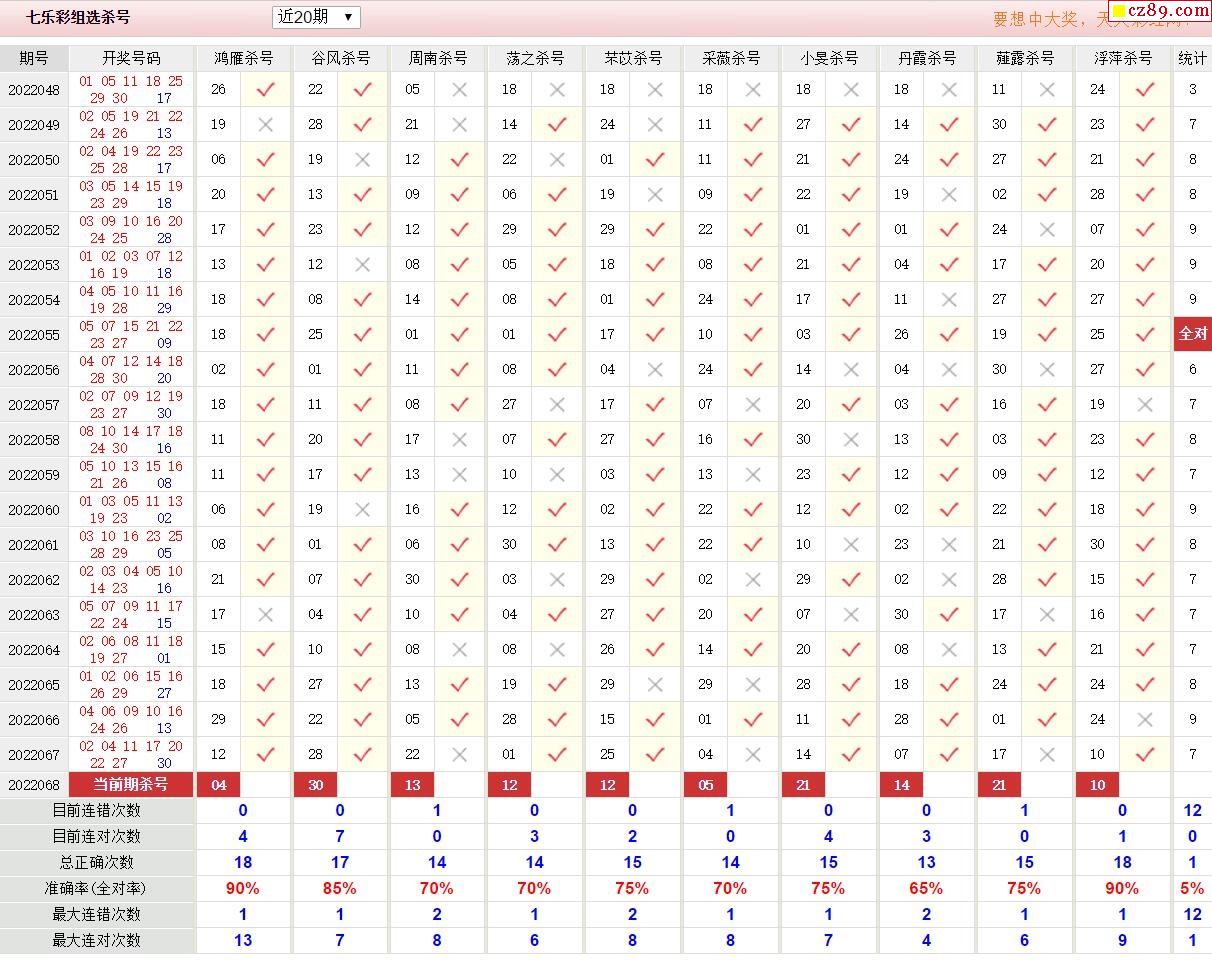Click the 采薇杀号 column header
Screen dimensions: 1212x964
point(731,58)
